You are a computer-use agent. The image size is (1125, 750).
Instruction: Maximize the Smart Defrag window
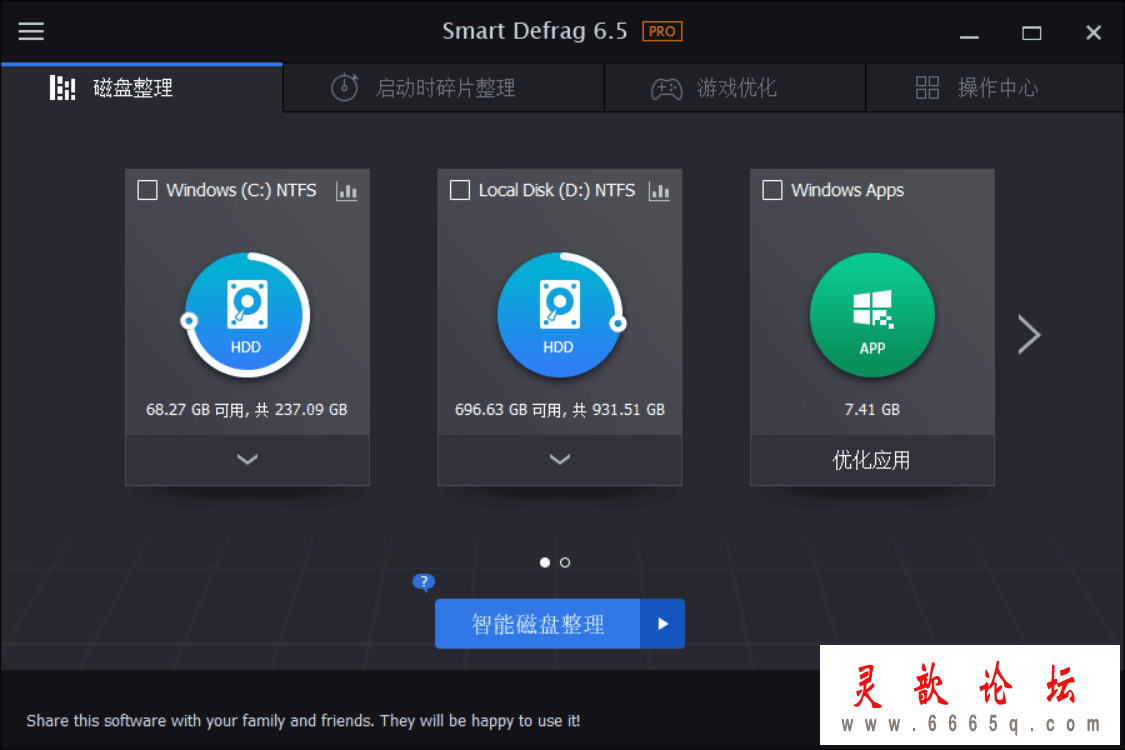pos(1032,33)
